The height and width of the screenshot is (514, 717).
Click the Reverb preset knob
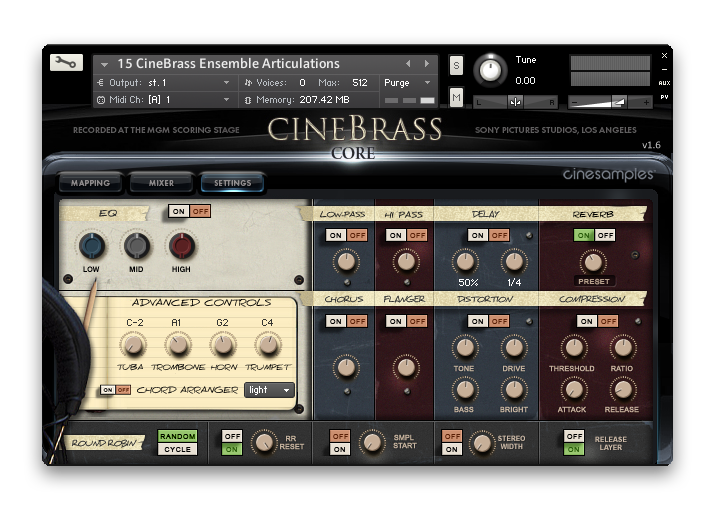(593, 262)
